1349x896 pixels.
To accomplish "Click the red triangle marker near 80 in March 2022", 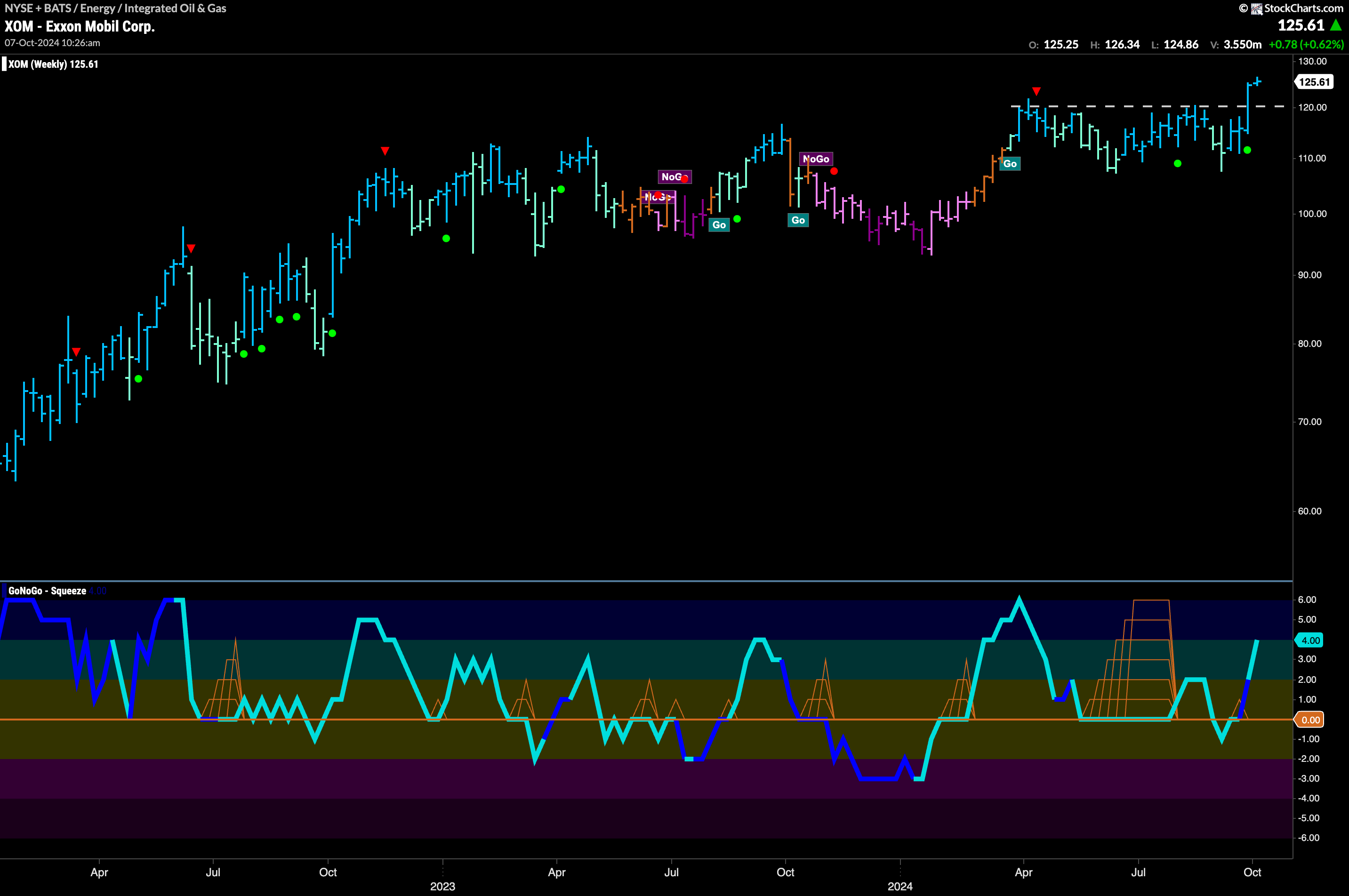I will pos(76,352).
